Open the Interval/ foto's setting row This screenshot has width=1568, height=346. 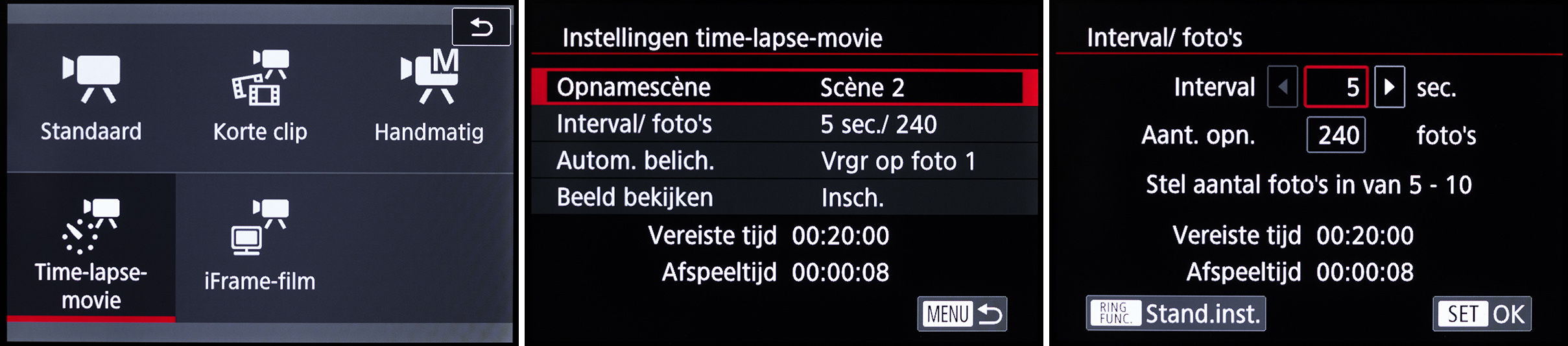[x=634, y=124]
